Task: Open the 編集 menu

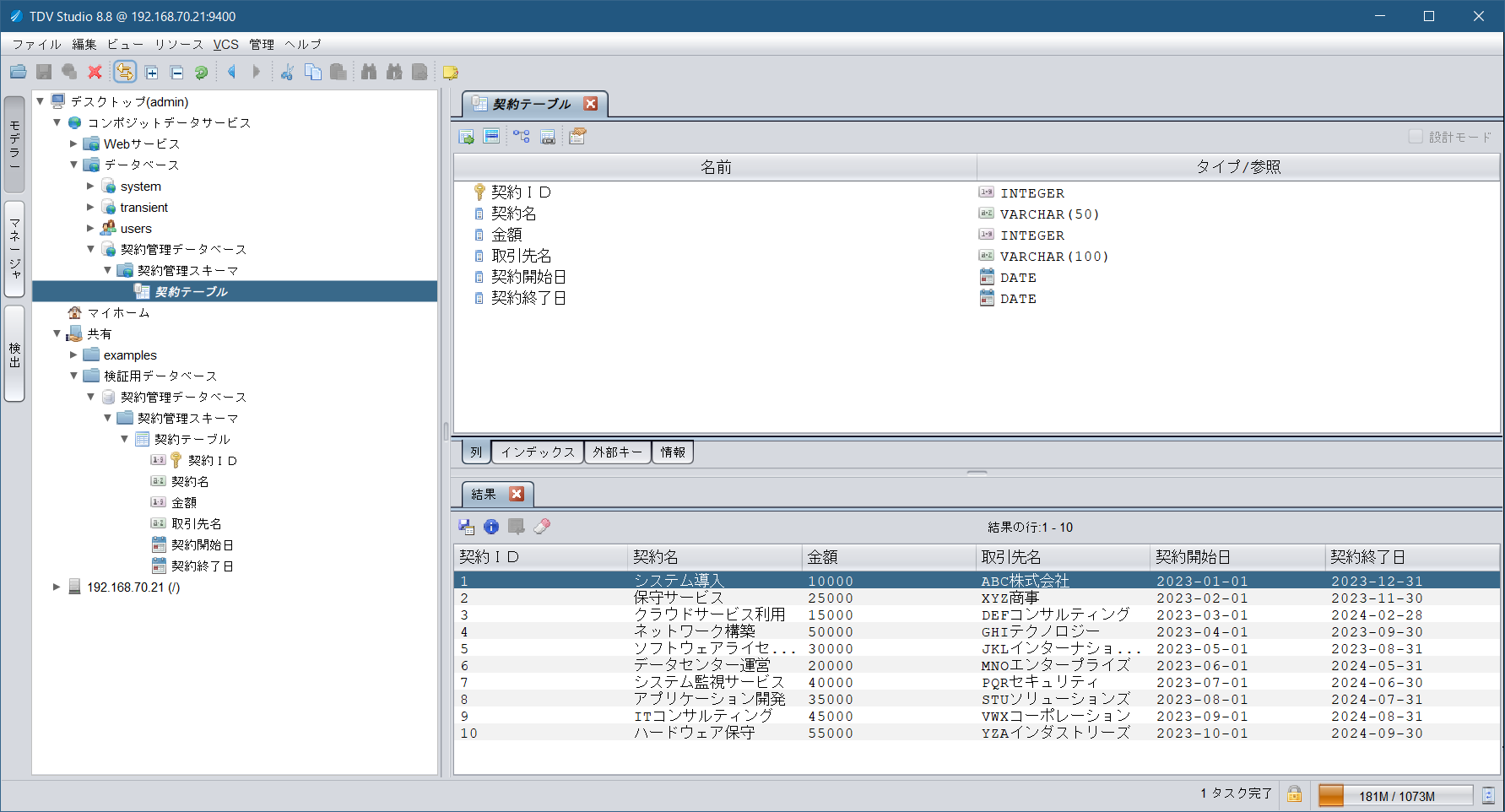Action: (x=84, y=44)
